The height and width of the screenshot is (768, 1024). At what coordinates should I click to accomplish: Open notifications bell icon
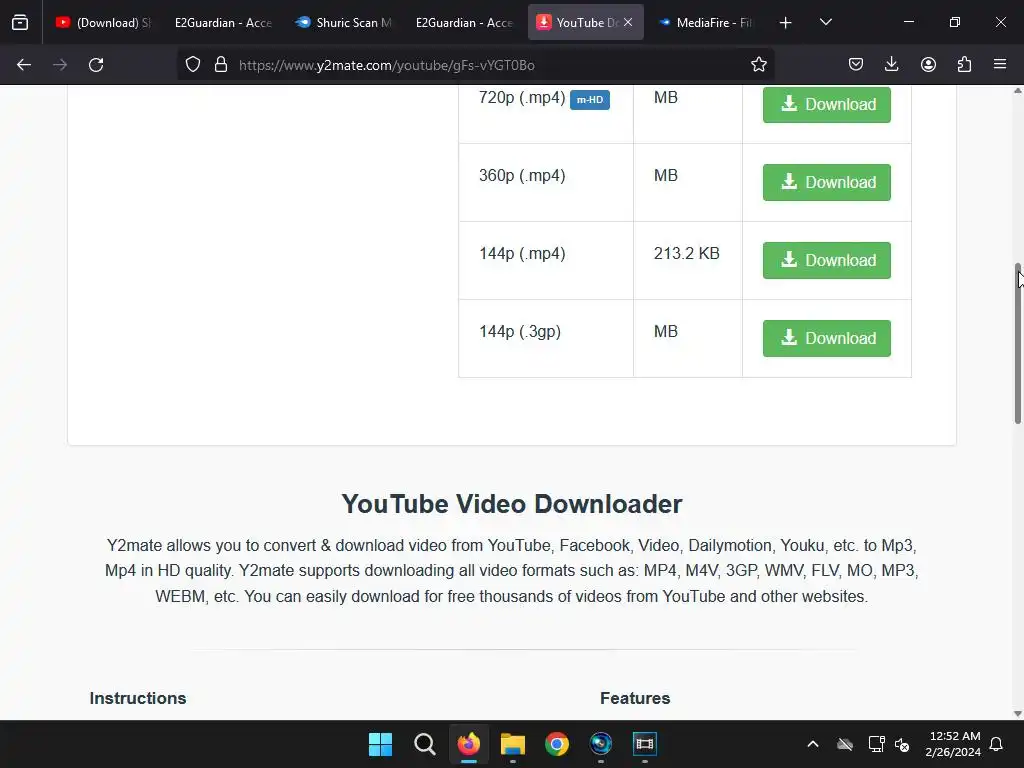[x=997, y=744]
